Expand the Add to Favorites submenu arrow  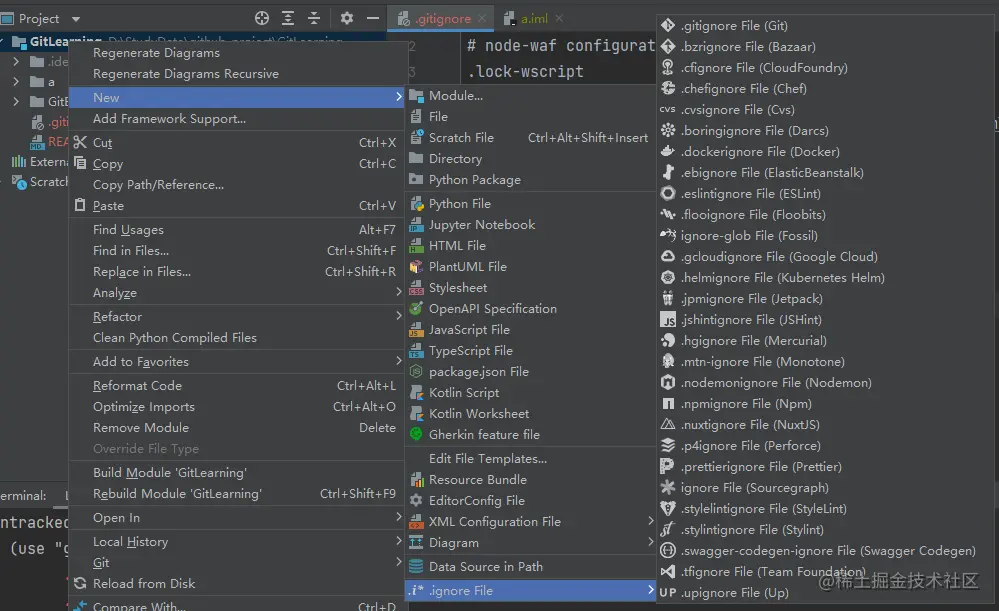(x=399, y=361)
